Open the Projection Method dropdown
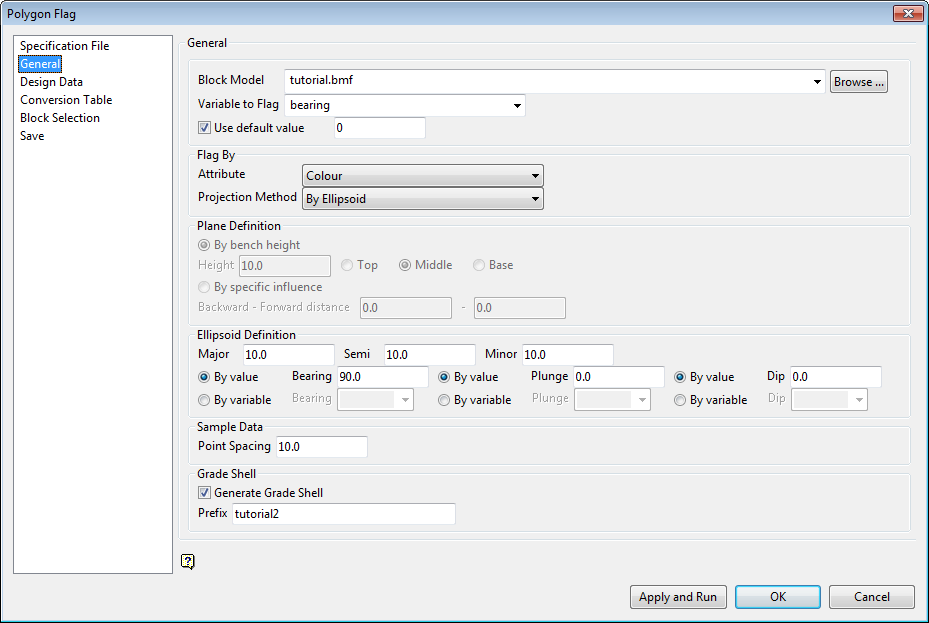 pyautogui.click(x=535, y=198)
